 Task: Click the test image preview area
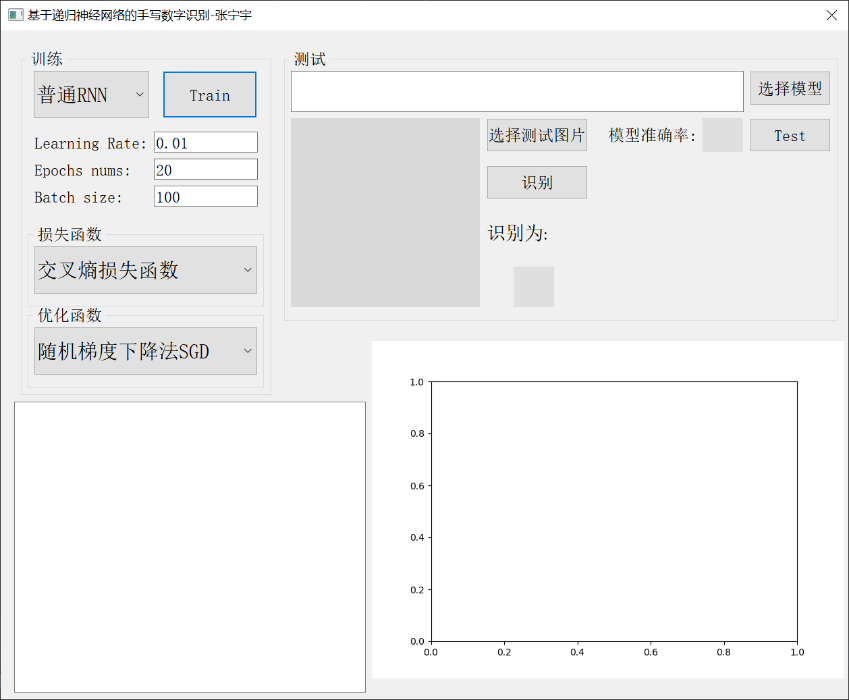pos(385,212)
